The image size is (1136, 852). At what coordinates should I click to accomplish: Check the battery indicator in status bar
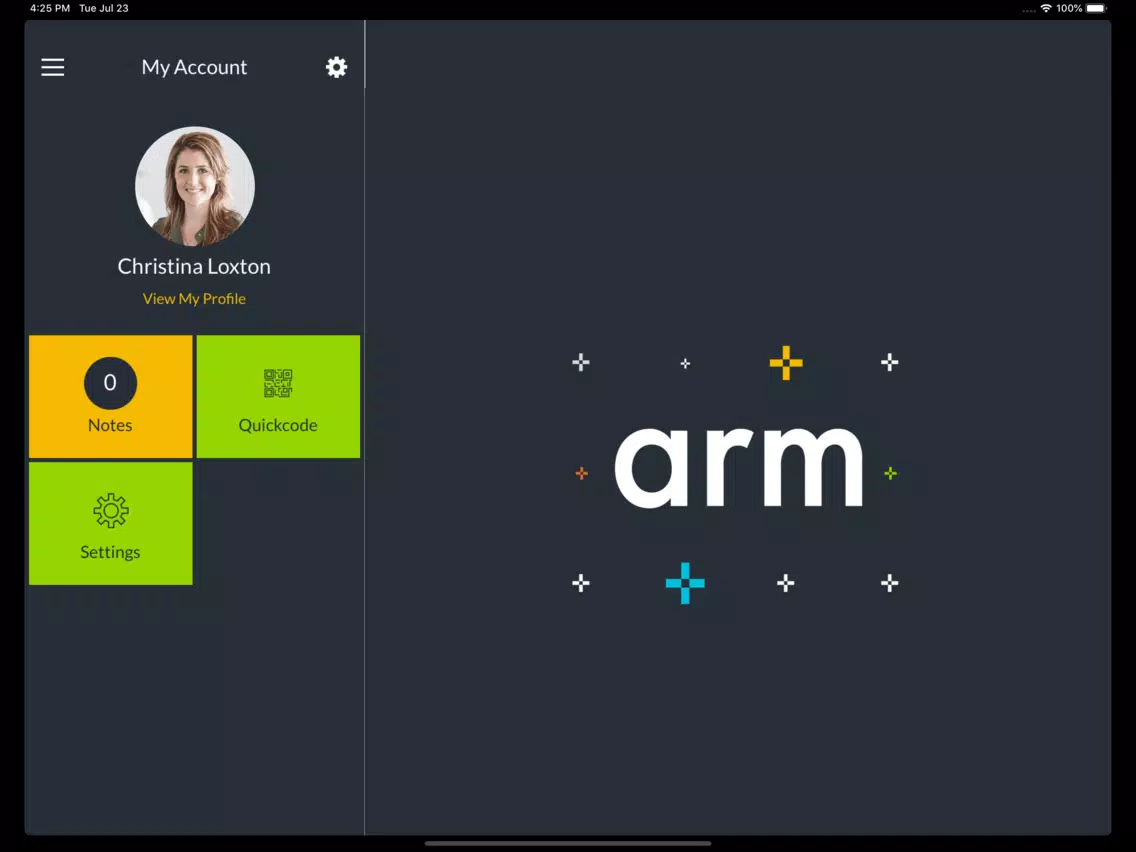coord(1096,9)
